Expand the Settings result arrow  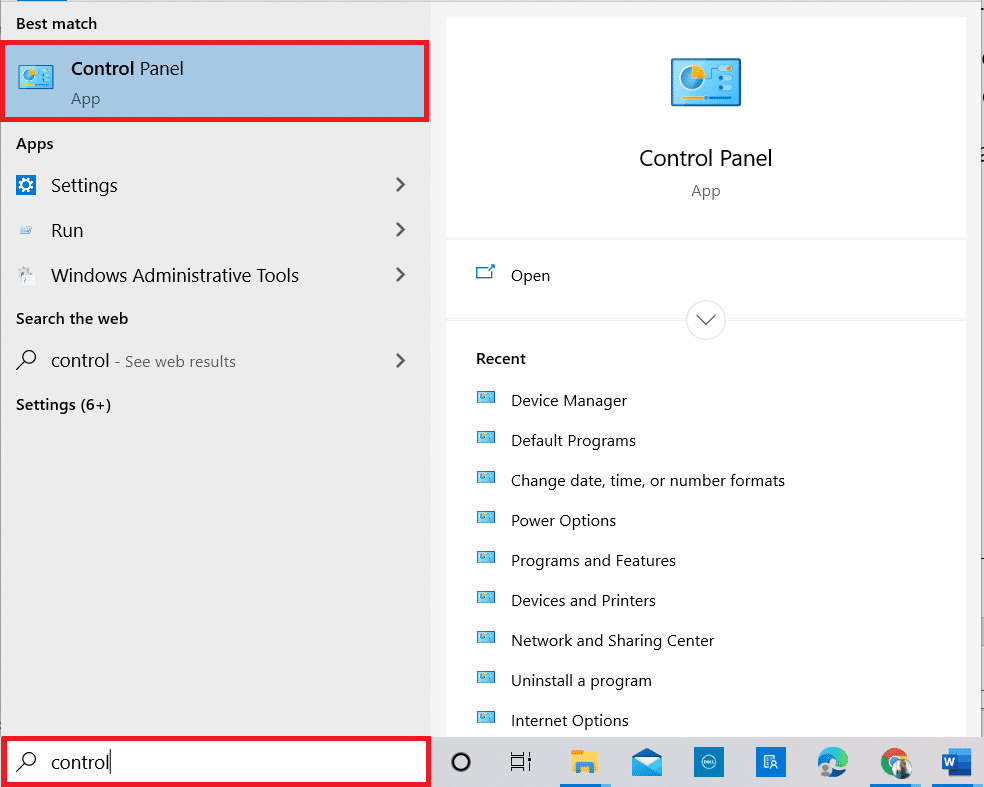(400, 185)
